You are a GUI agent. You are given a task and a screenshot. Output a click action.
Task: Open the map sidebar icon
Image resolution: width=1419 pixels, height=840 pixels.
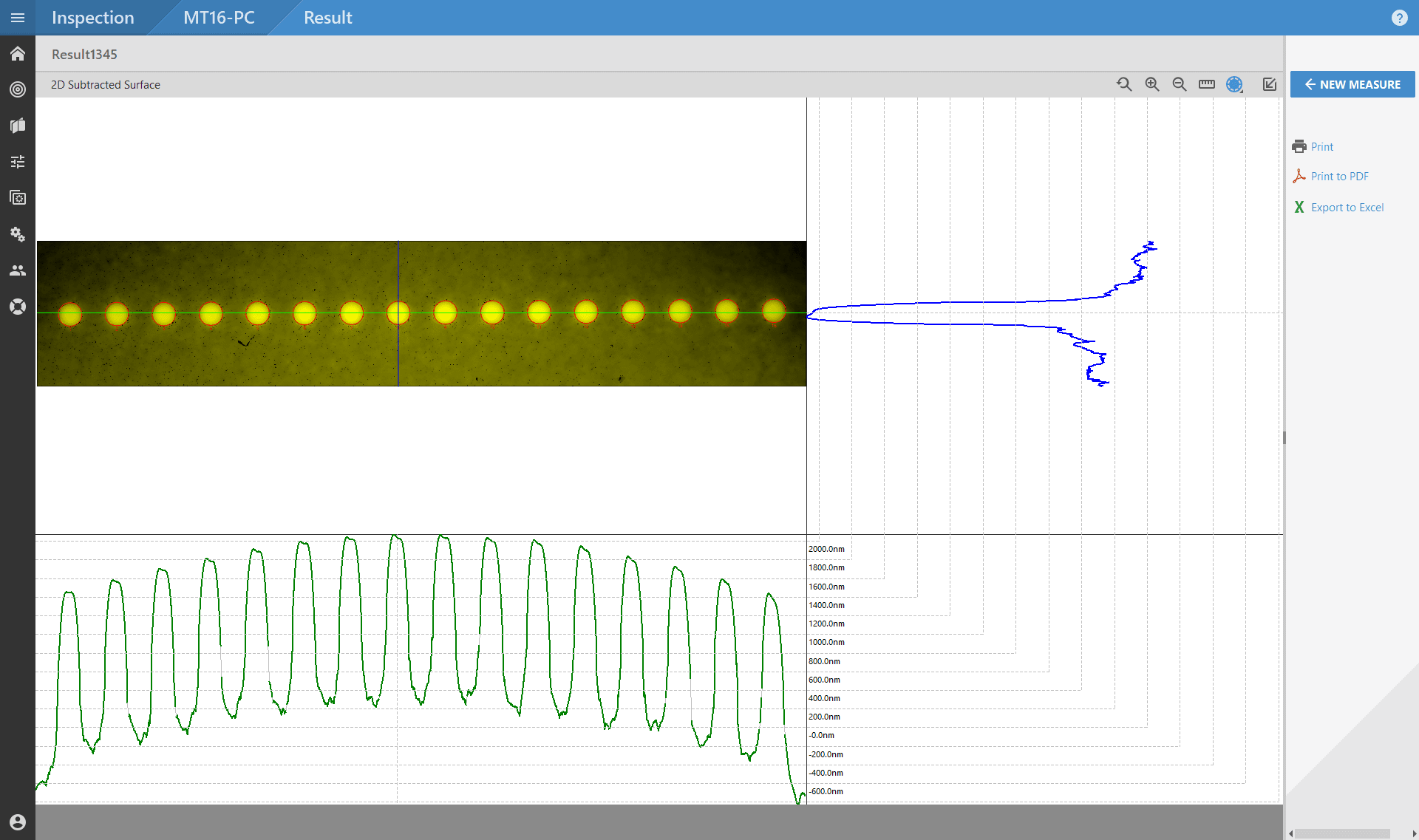pos(18,126)
